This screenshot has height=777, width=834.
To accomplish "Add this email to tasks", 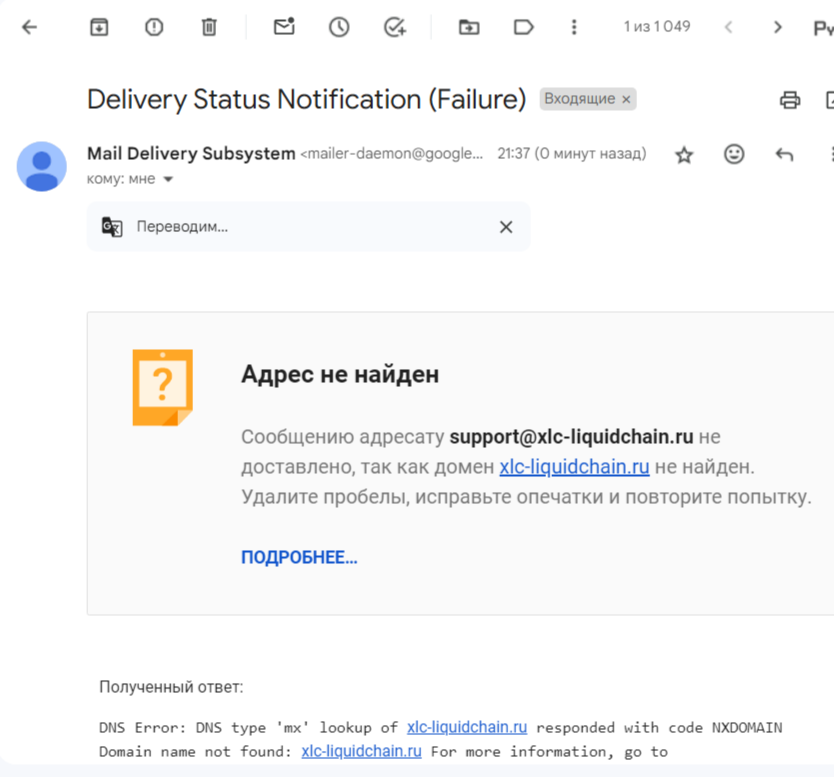I will (394, 28).
